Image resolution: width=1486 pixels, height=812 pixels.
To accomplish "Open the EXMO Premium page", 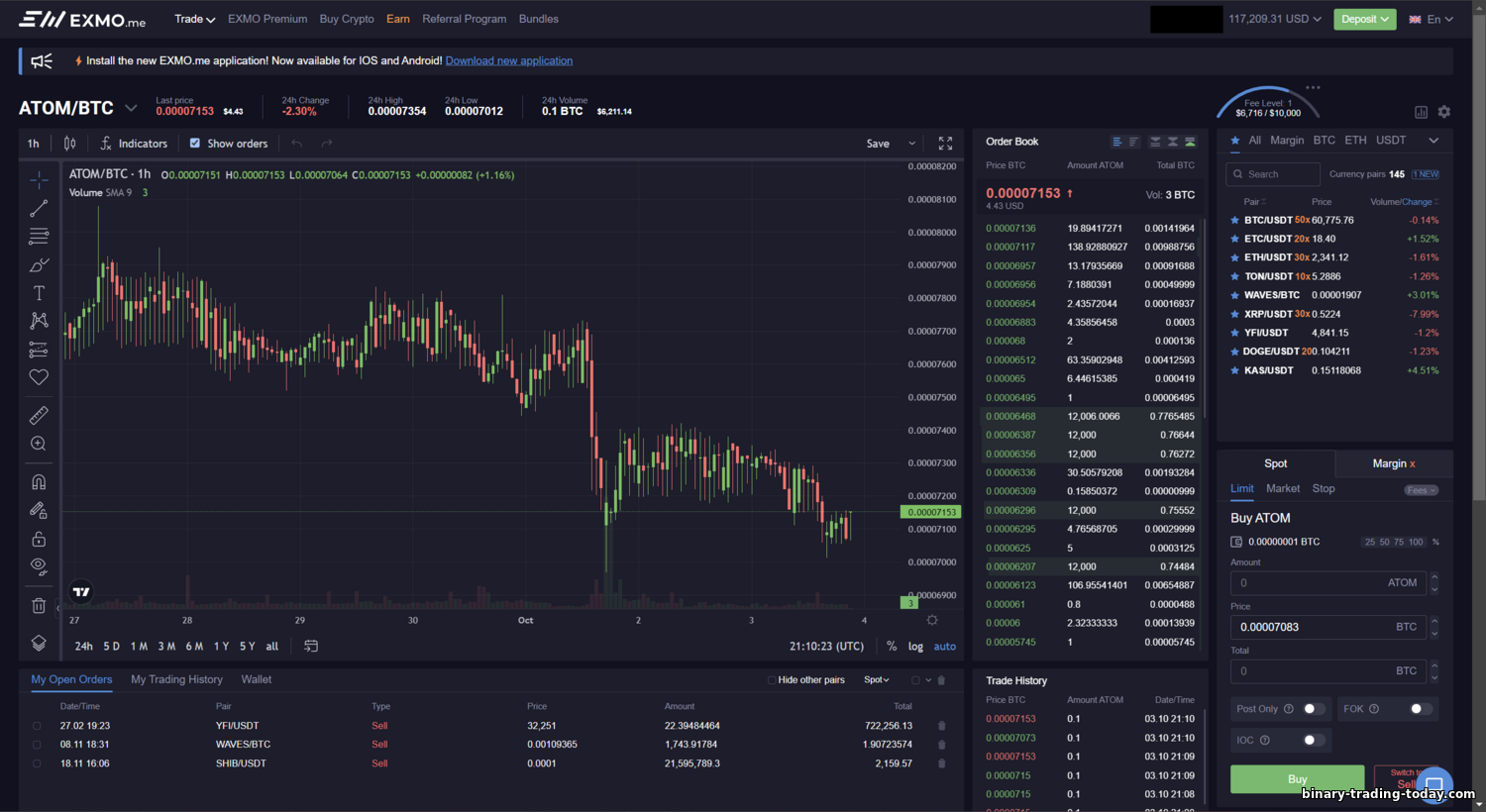I will (267, 19).
